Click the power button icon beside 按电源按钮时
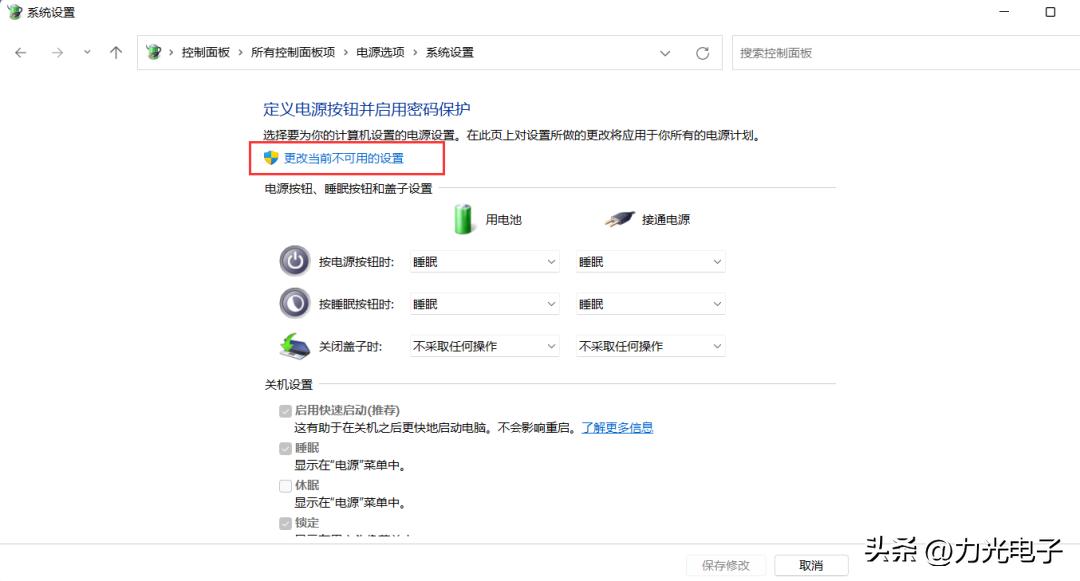The width and height of the screenshot is (1080, 581). 294,260
